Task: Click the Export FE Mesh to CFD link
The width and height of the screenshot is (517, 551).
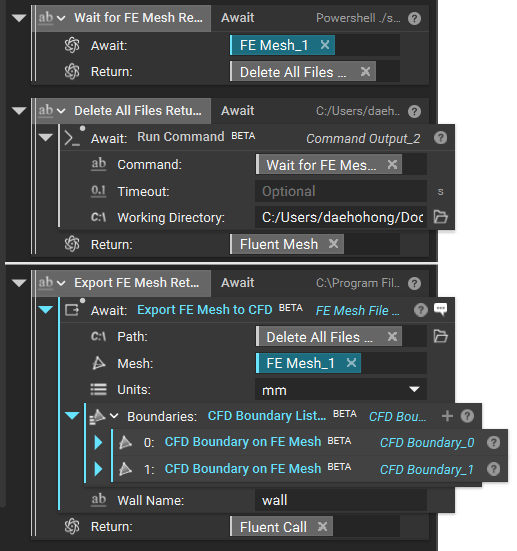Action: tap(205, 310)
